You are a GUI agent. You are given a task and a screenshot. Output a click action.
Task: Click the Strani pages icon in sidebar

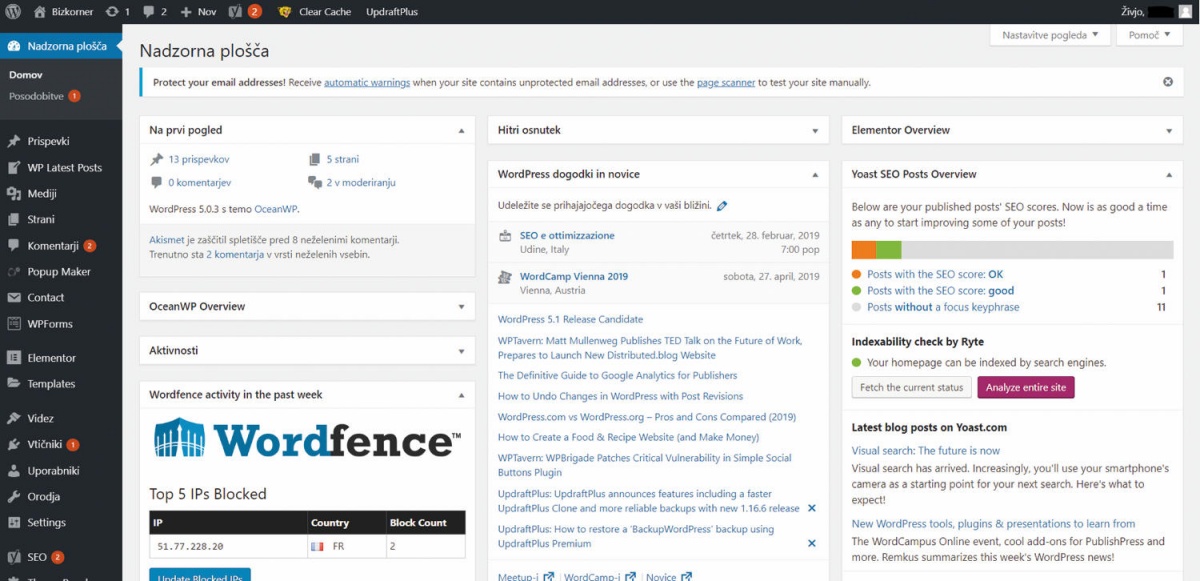pyautogui.click(x=13, y=220)
